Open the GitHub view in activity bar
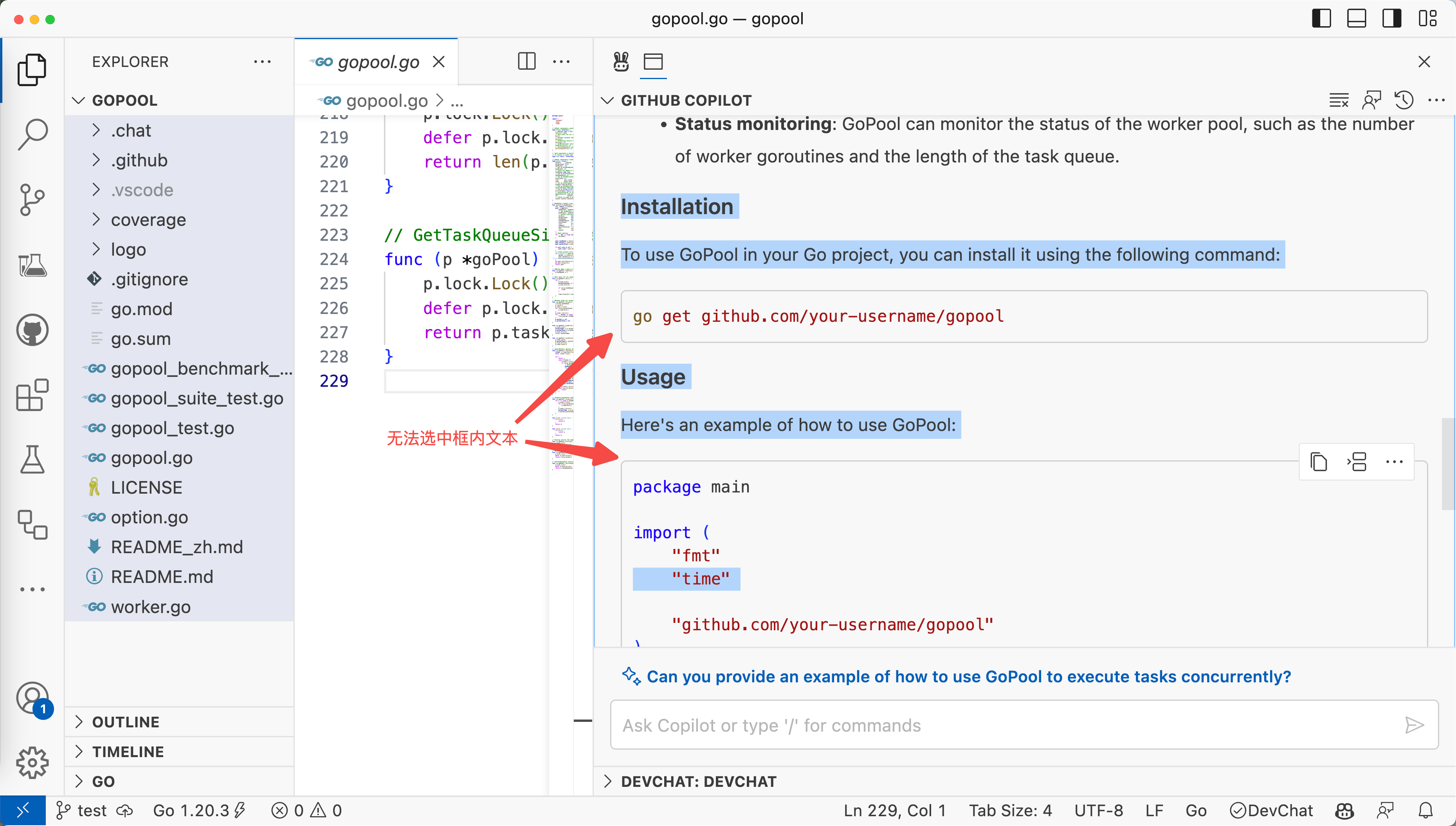Viewport: 1456px width, 826px height. pyautogui.click(x=32, y=330)
